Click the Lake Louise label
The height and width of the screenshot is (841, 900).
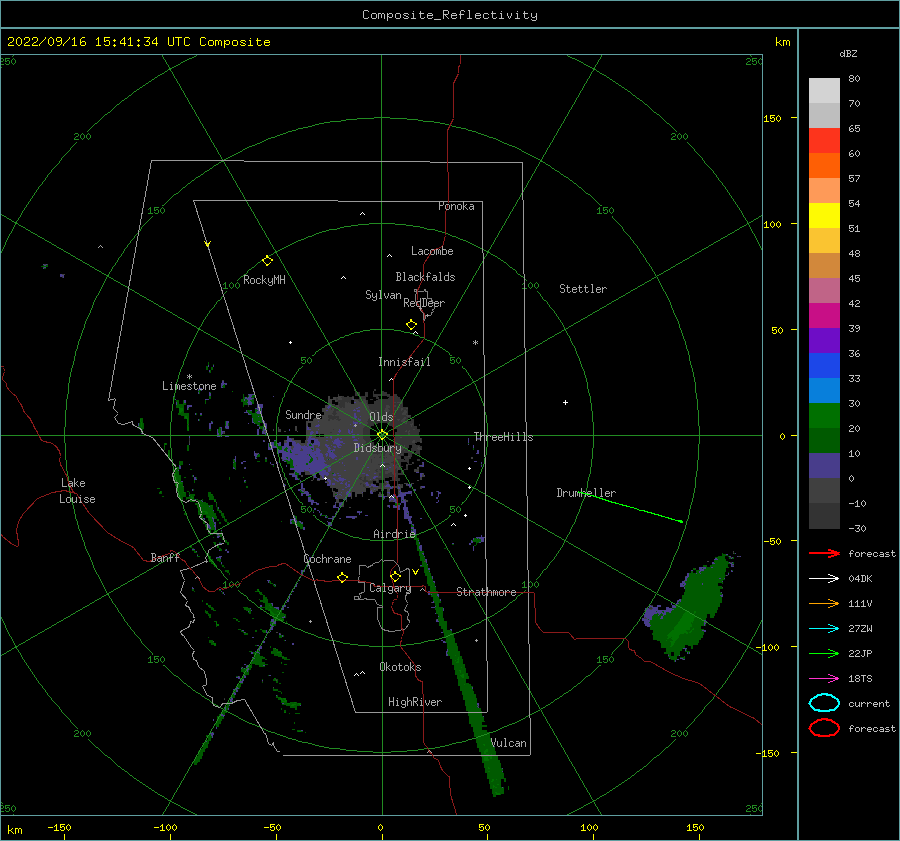[77, 491]
